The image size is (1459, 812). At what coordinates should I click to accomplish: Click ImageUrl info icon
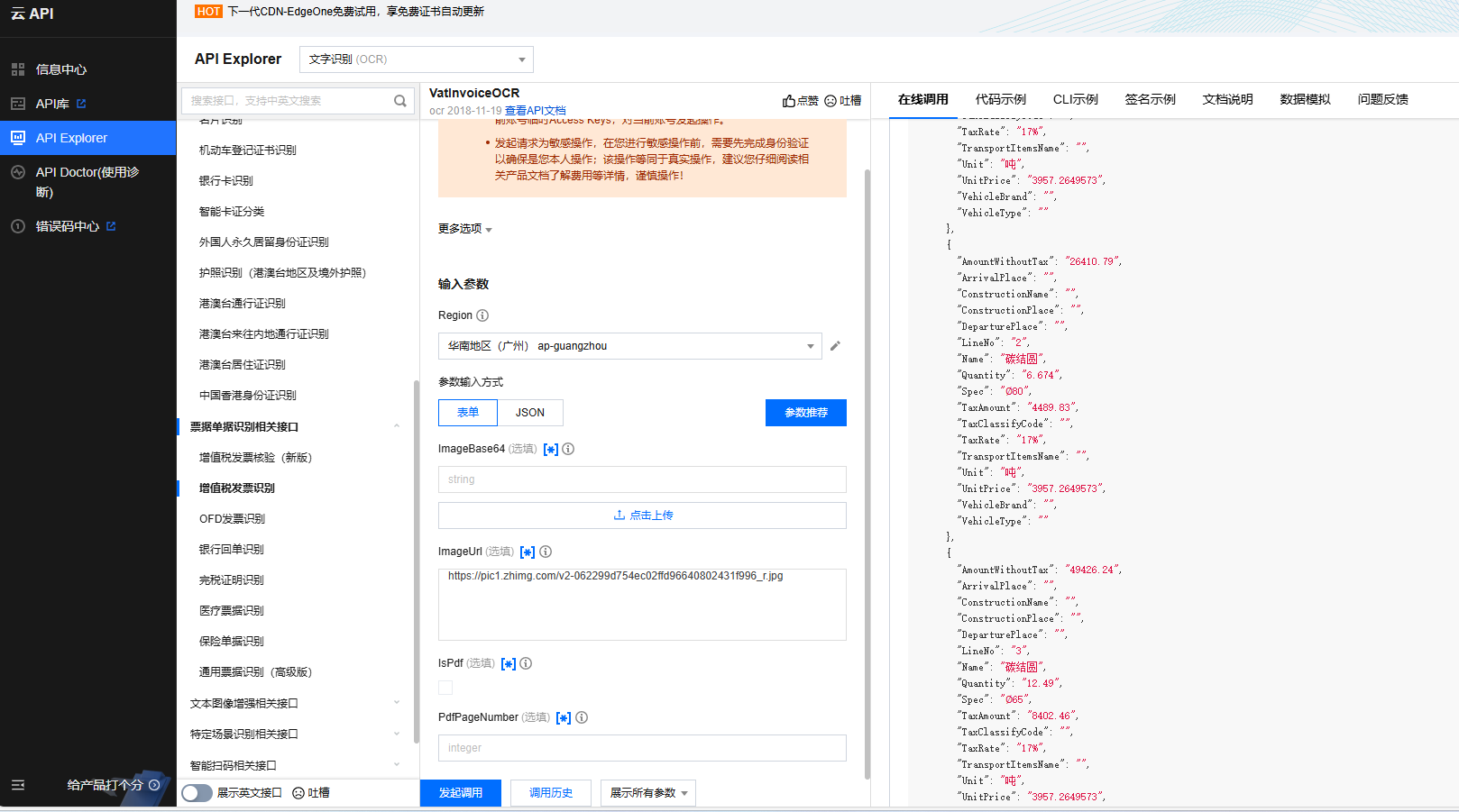[546, 552]
